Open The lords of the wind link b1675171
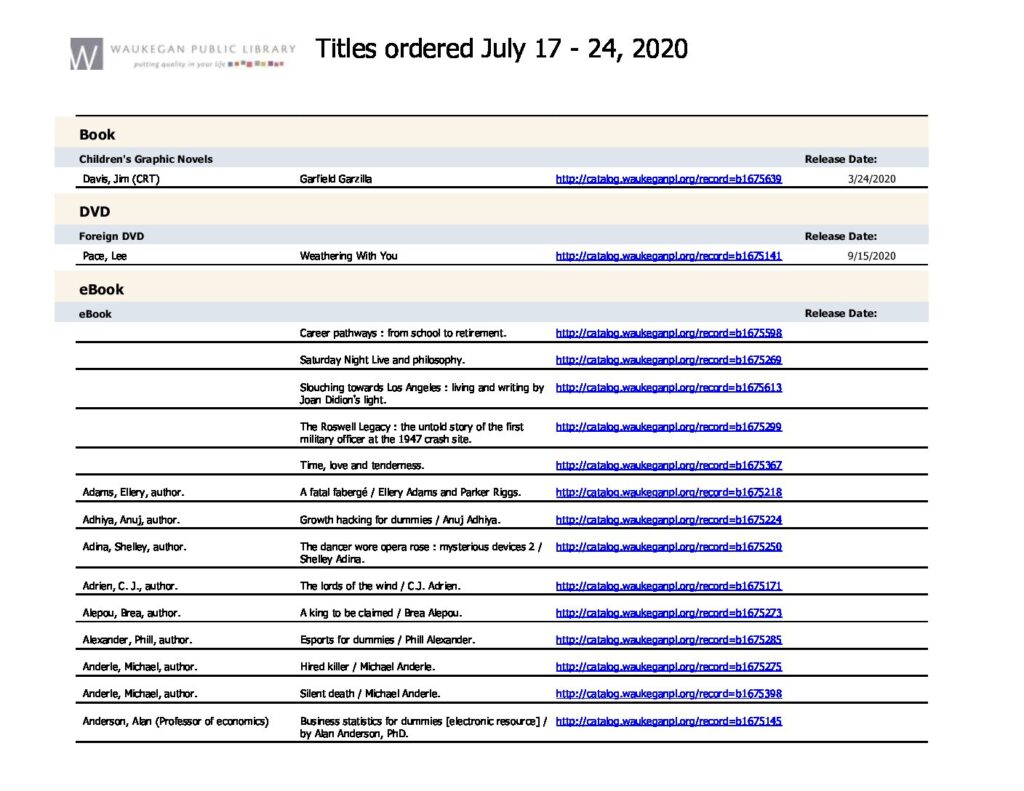This screenshot has width=1024, height=791. tap(668, 586)
